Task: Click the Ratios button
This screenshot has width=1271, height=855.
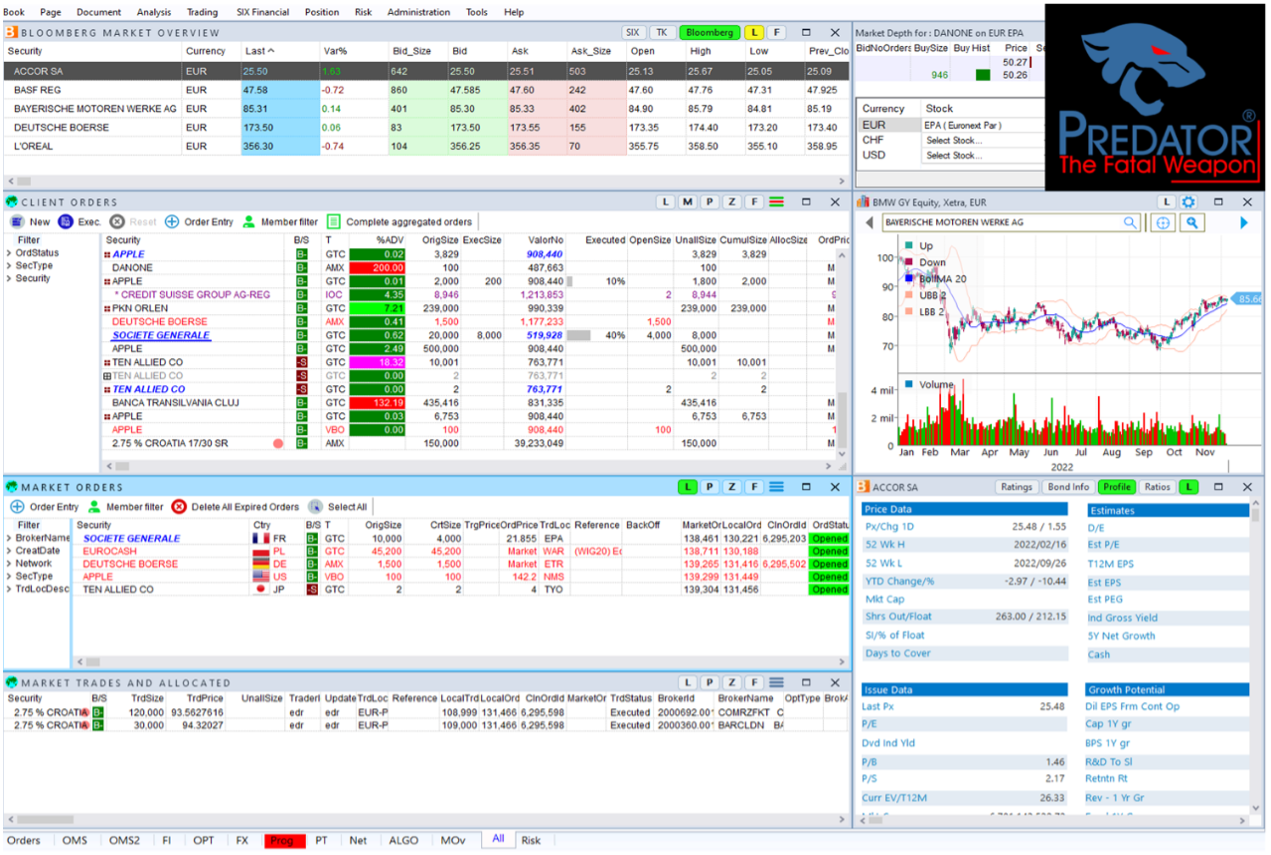Action: pyautogui.click(x=1157, y=487)
